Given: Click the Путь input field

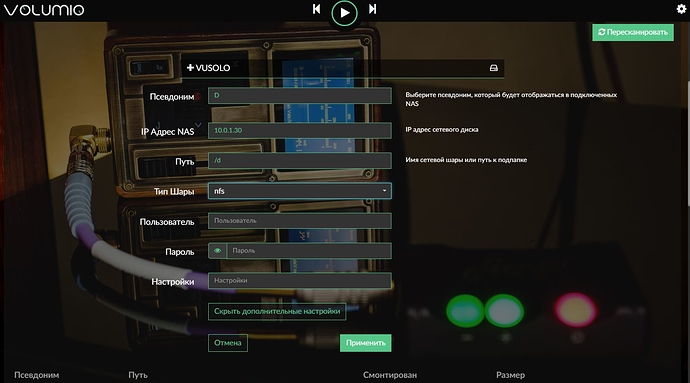Looking at the screenshot, I should (300, 160).
